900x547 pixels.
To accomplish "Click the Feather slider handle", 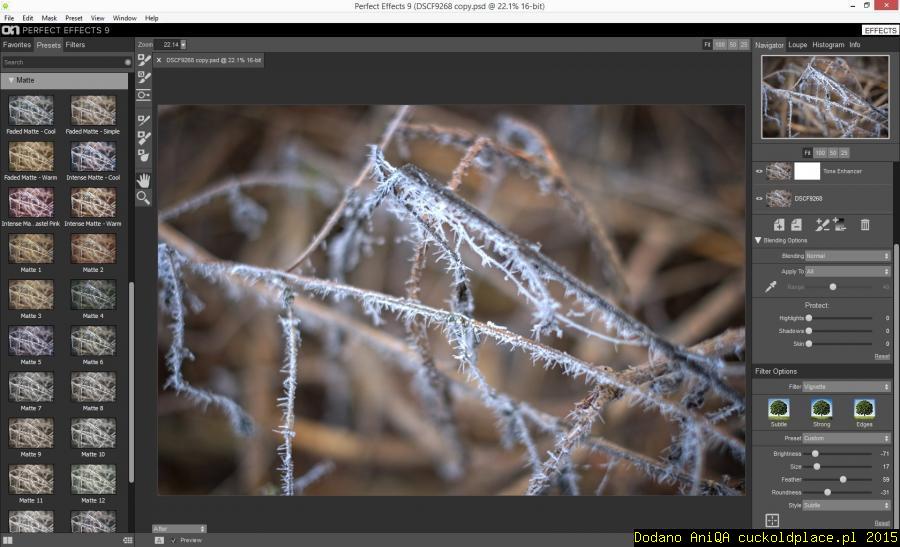I will [x=843, y=479].
